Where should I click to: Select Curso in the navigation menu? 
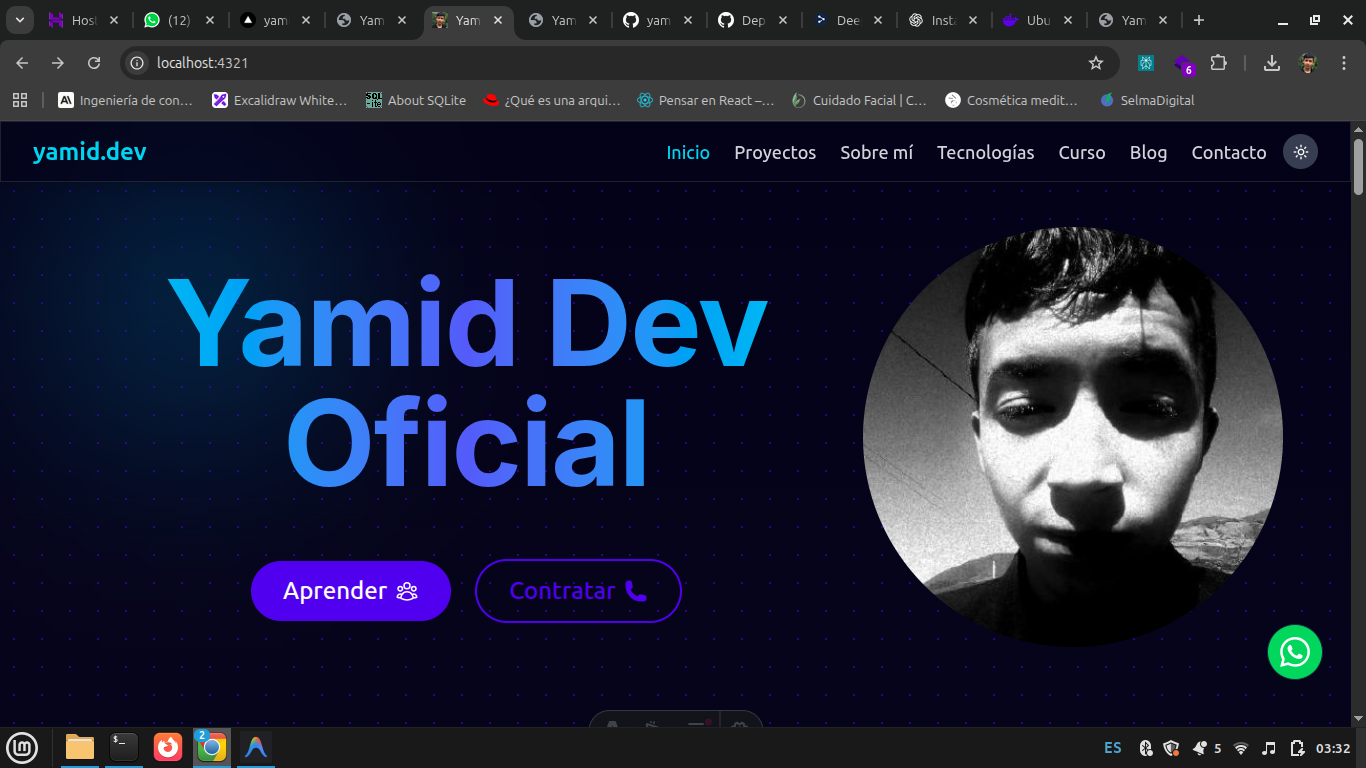tap(1082, 152)
